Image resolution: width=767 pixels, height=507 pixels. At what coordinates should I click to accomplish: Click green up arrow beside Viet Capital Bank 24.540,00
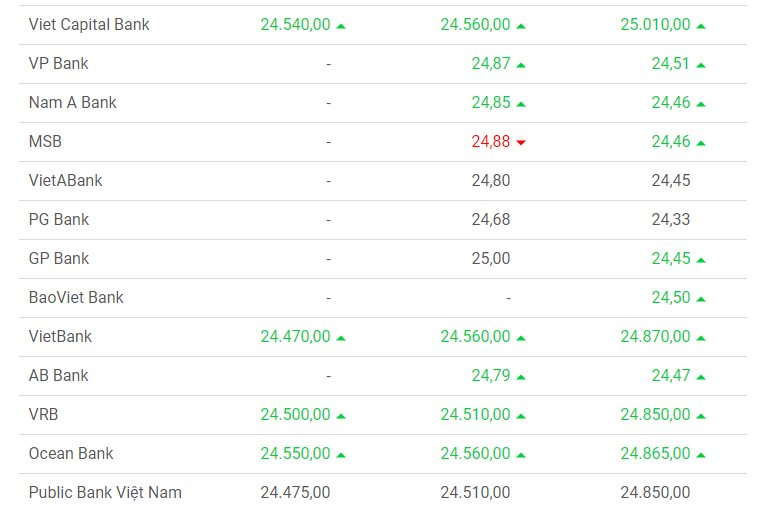(x=341, y=25)
